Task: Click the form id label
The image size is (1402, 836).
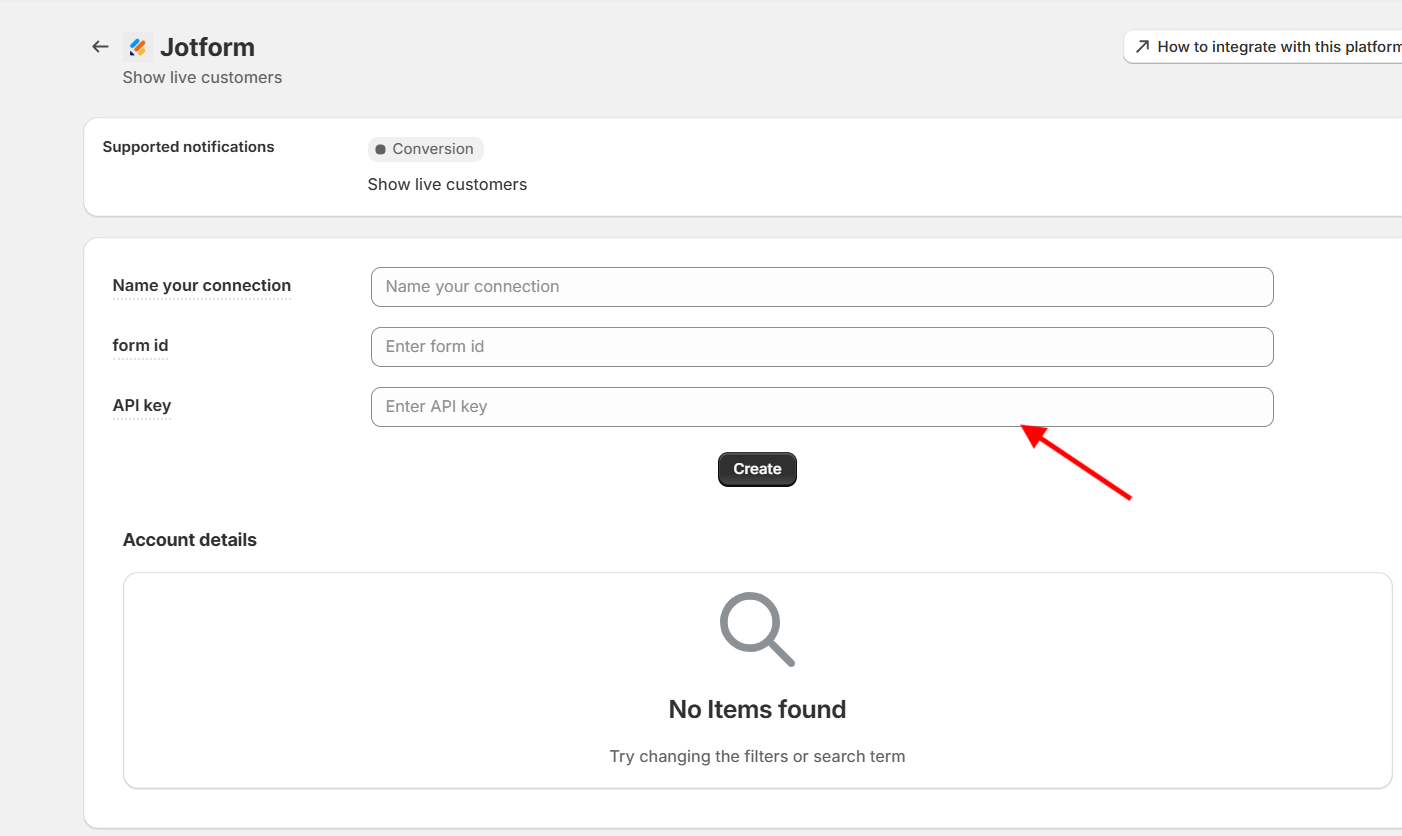Action: point(140,346)
